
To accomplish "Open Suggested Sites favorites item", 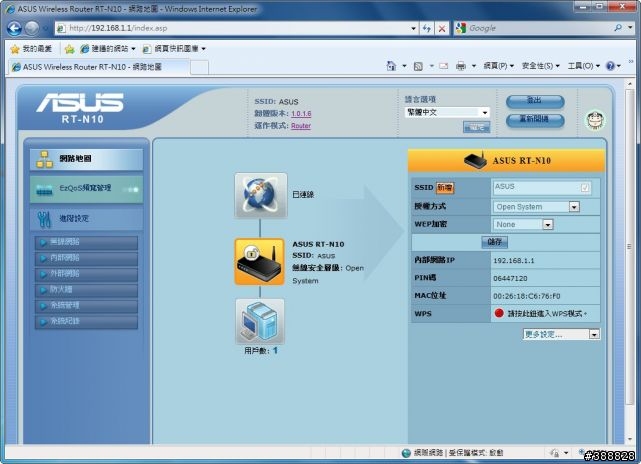I will [x=108, y=49].
